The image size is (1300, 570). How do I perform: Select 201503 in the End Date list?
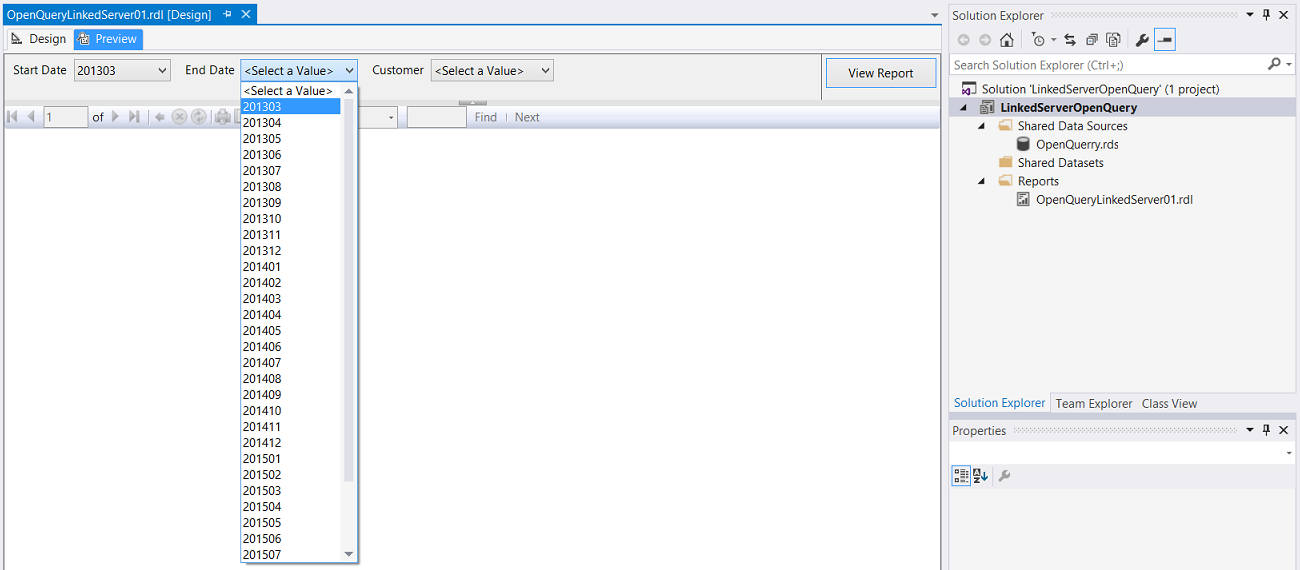291,490
